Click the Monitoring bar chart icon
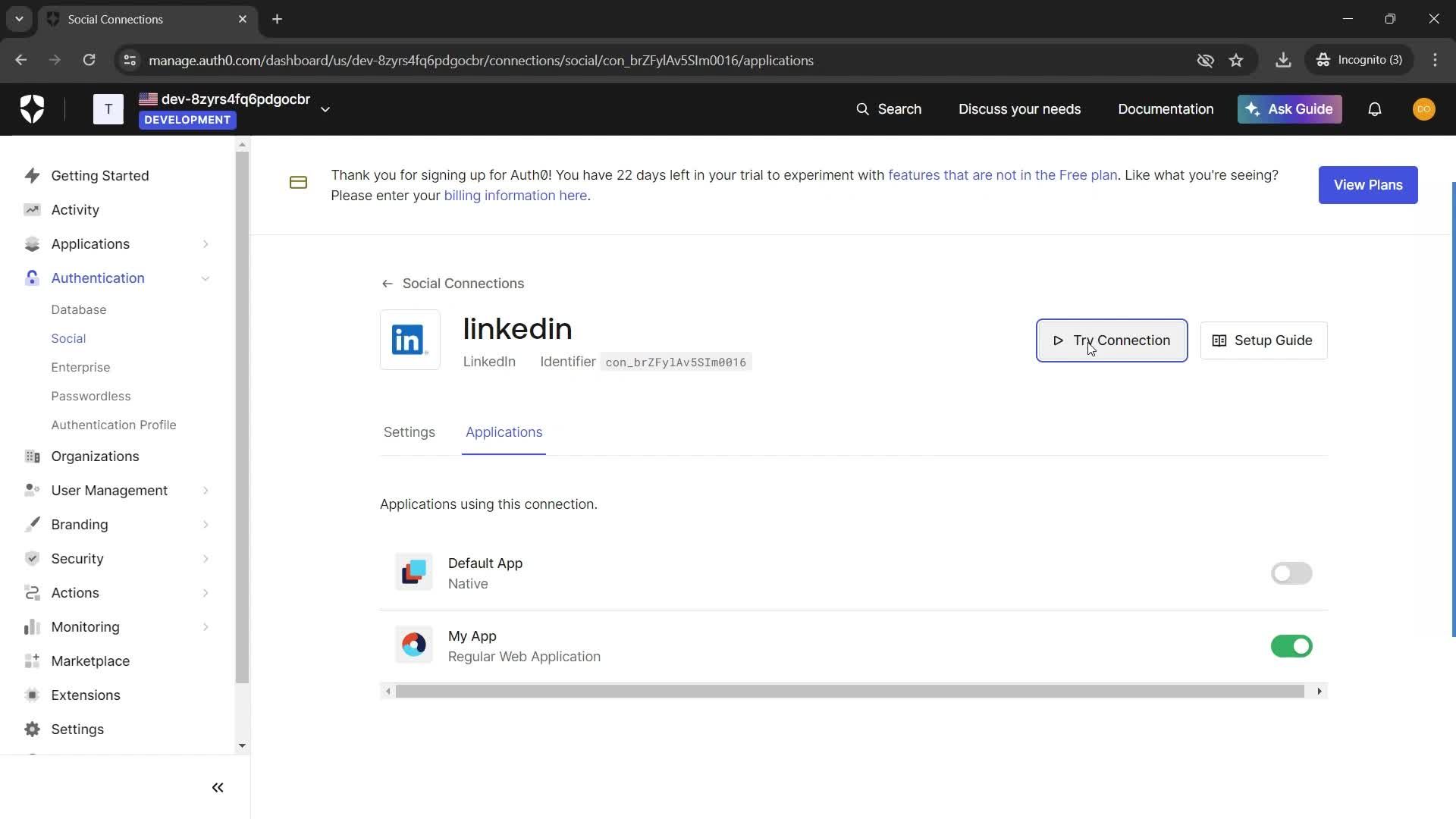This screenshot has height=819, width=1456. (32, 627)
